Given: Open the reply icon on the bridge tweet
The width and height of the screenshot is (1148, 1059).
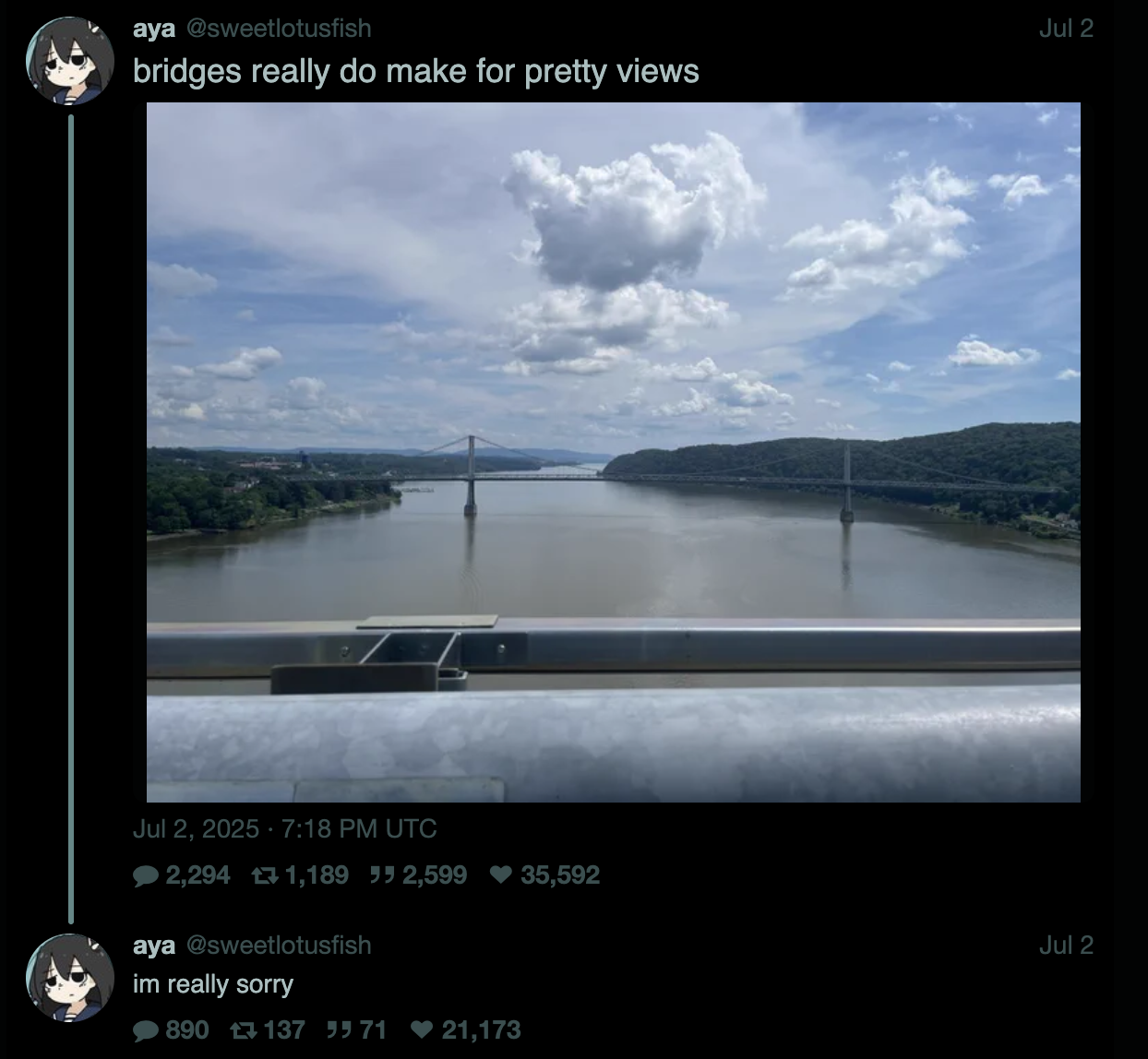Looking at the screenshot, I should pyautogui.click(x=146, y=875).
